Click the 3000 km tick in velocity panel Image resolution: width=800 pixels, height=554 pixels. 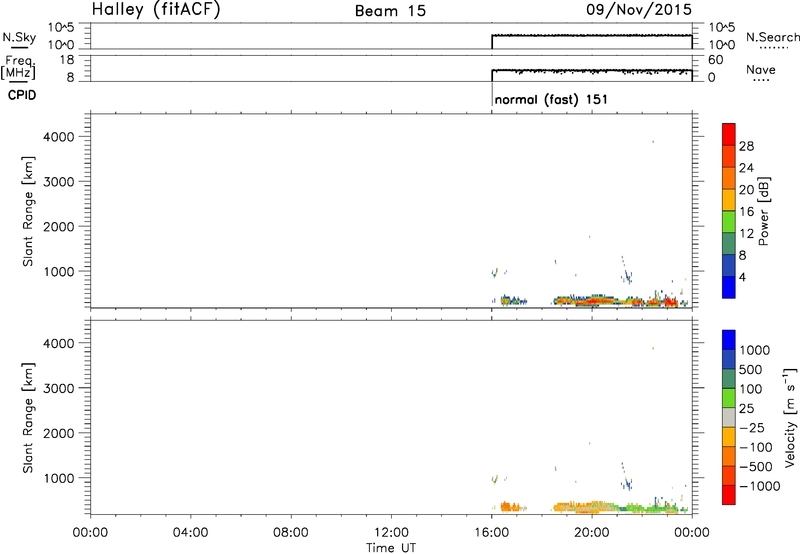tap(59, 388)
